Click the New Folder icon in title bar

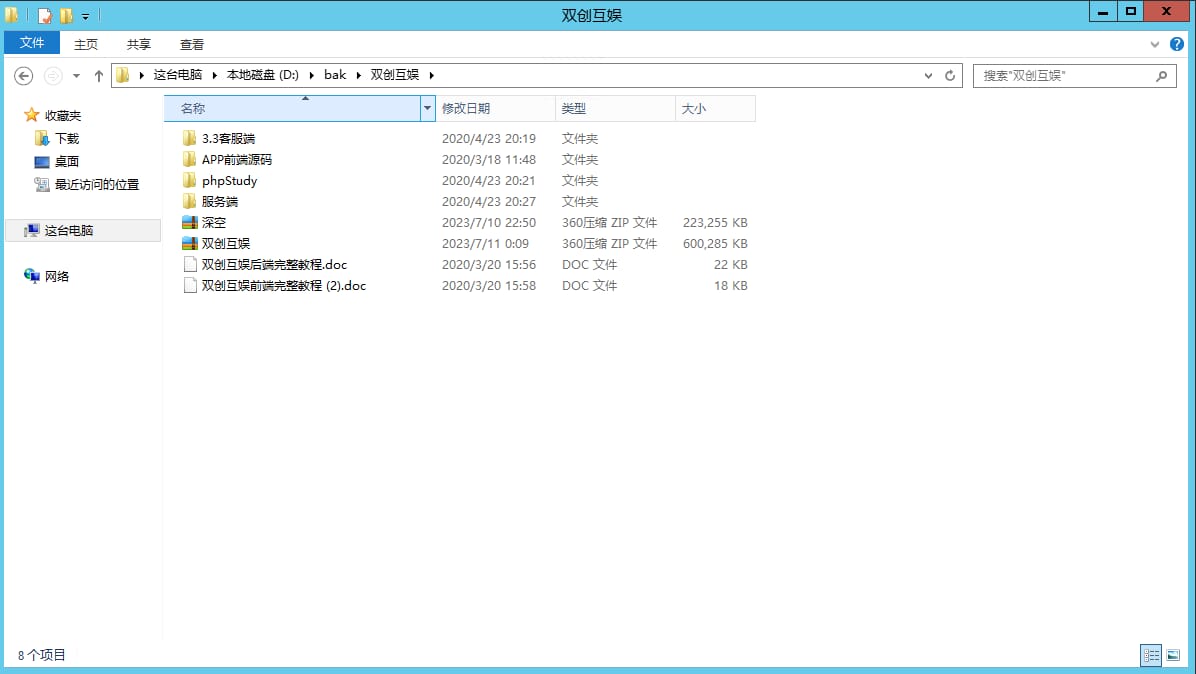click(x=66, y=16)
